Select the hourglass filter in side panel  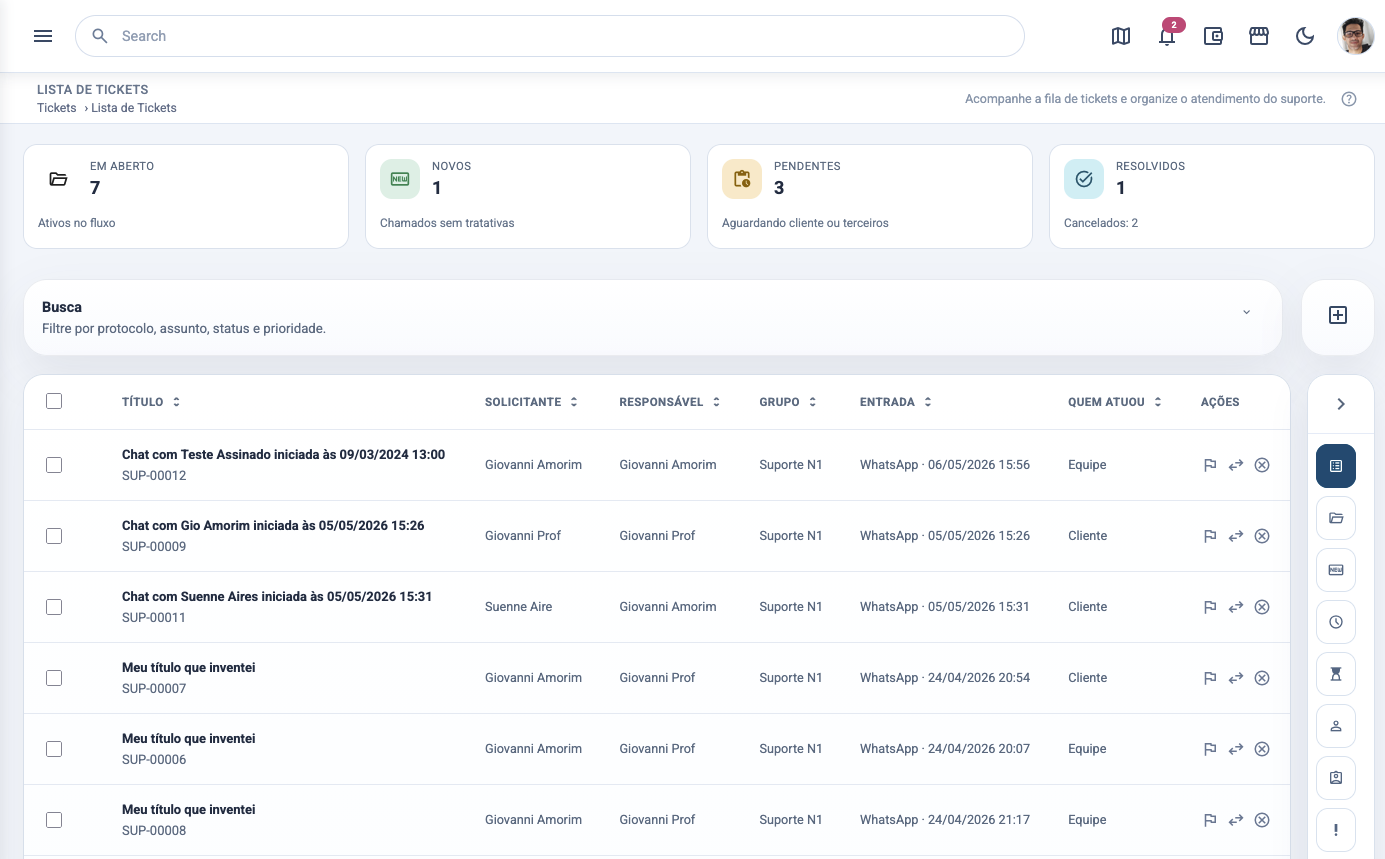tap(1336, 674)
